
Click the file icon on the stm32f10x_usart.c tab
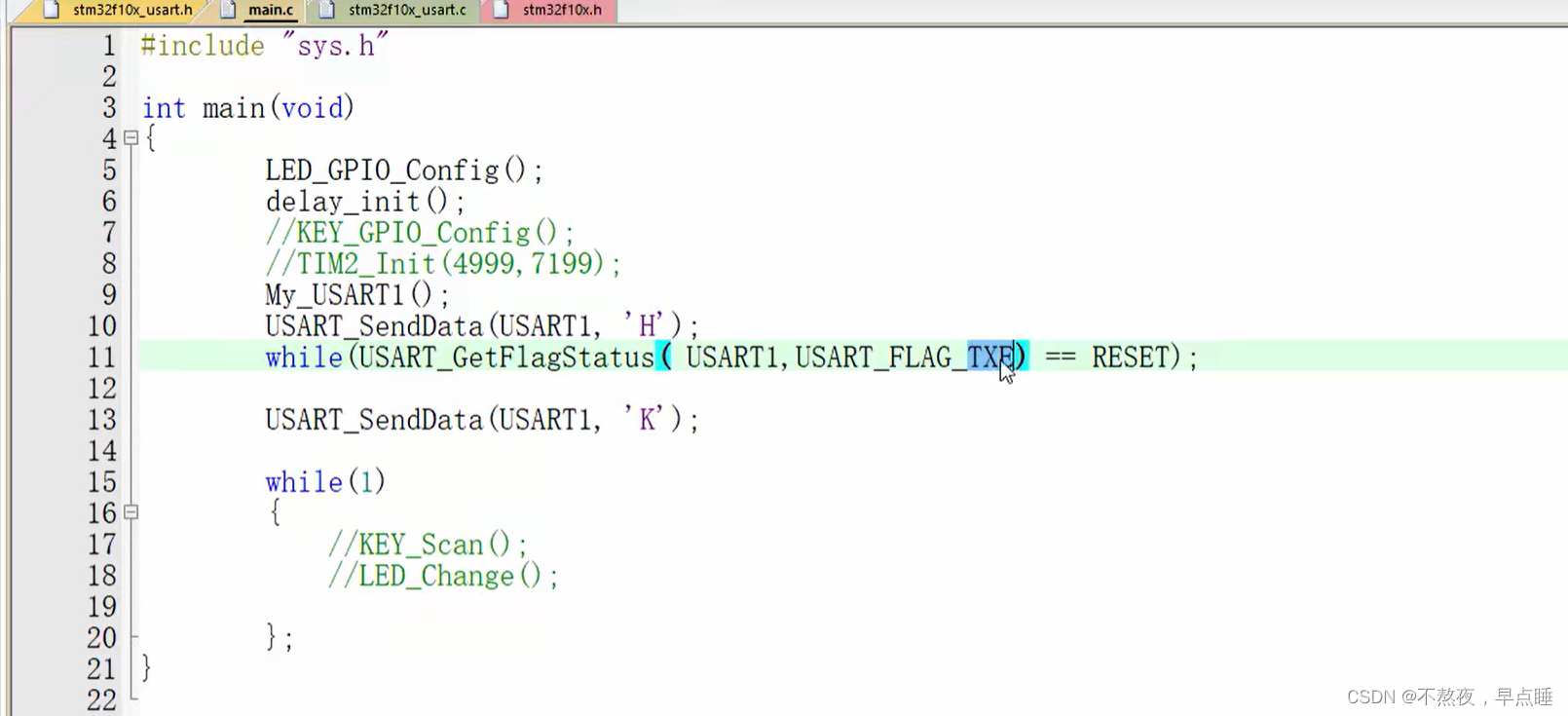(328, 10)
